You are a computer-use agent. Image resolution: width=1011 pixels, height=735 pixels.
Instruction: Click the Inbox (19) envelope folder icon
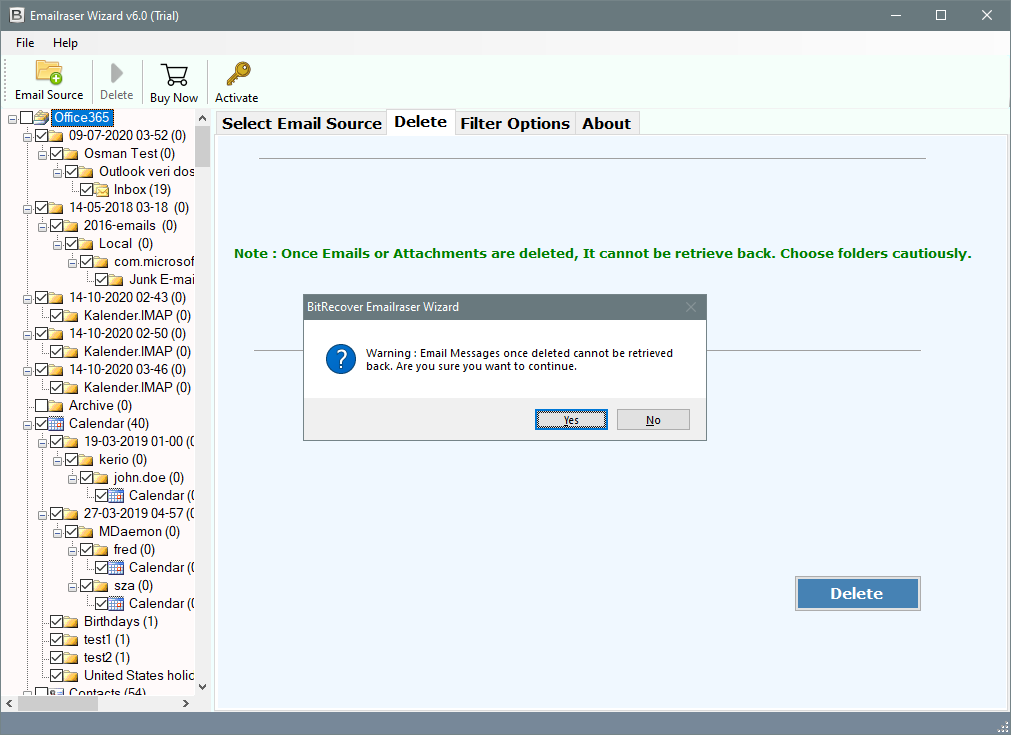[x=102, y=190]
